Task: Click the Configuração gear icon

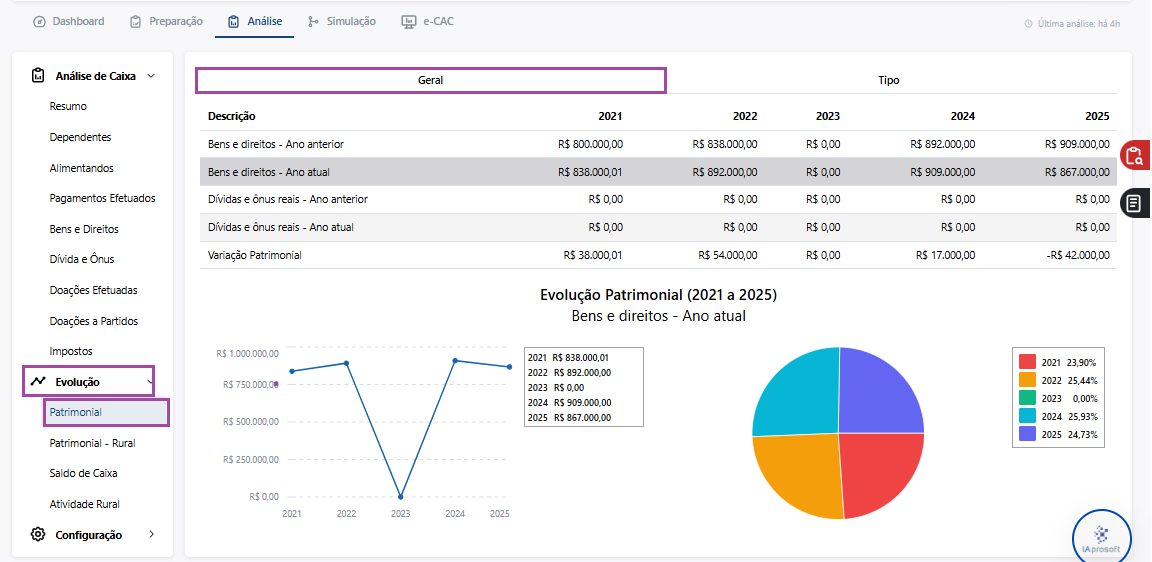Action: pos(38,535)
